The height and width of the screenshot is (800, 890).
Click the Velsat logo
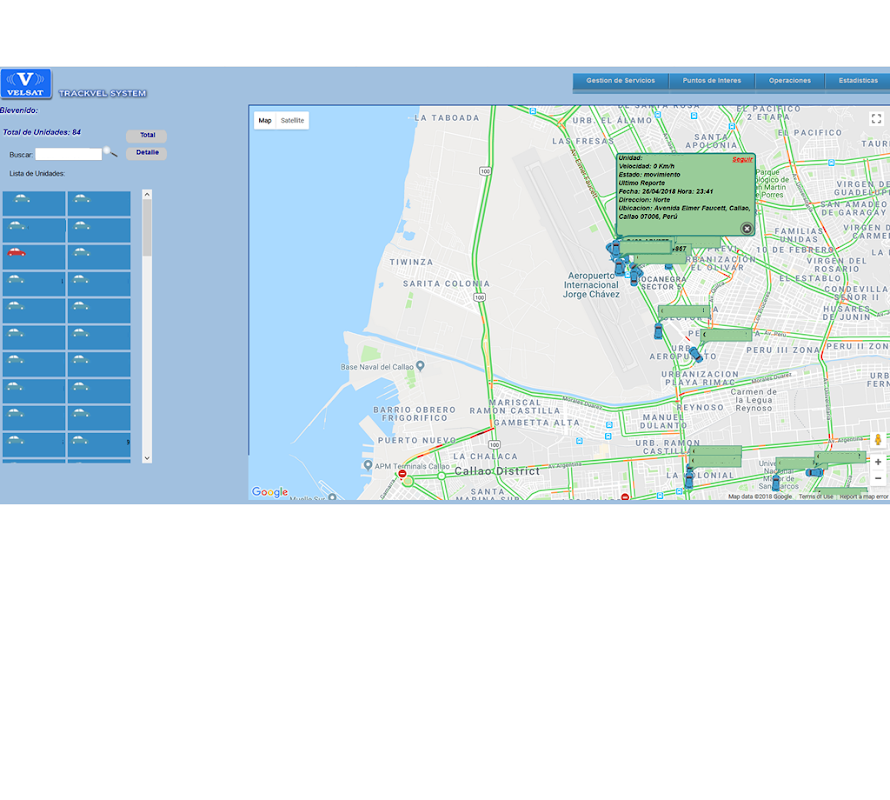(x=26, y=84)
